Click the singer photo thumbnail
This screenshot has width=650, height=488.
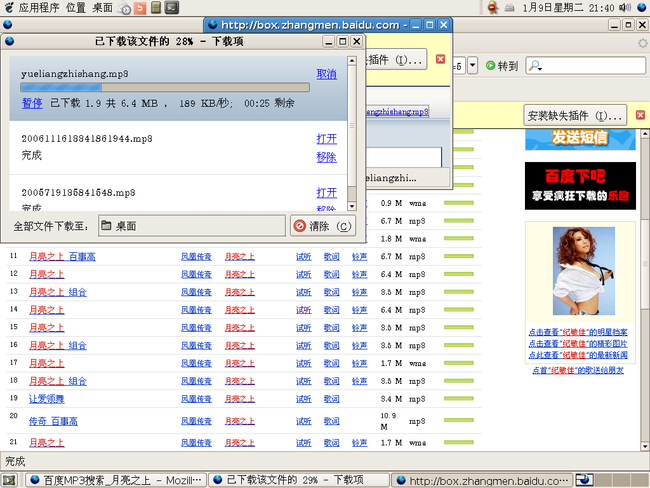(584, 271)
